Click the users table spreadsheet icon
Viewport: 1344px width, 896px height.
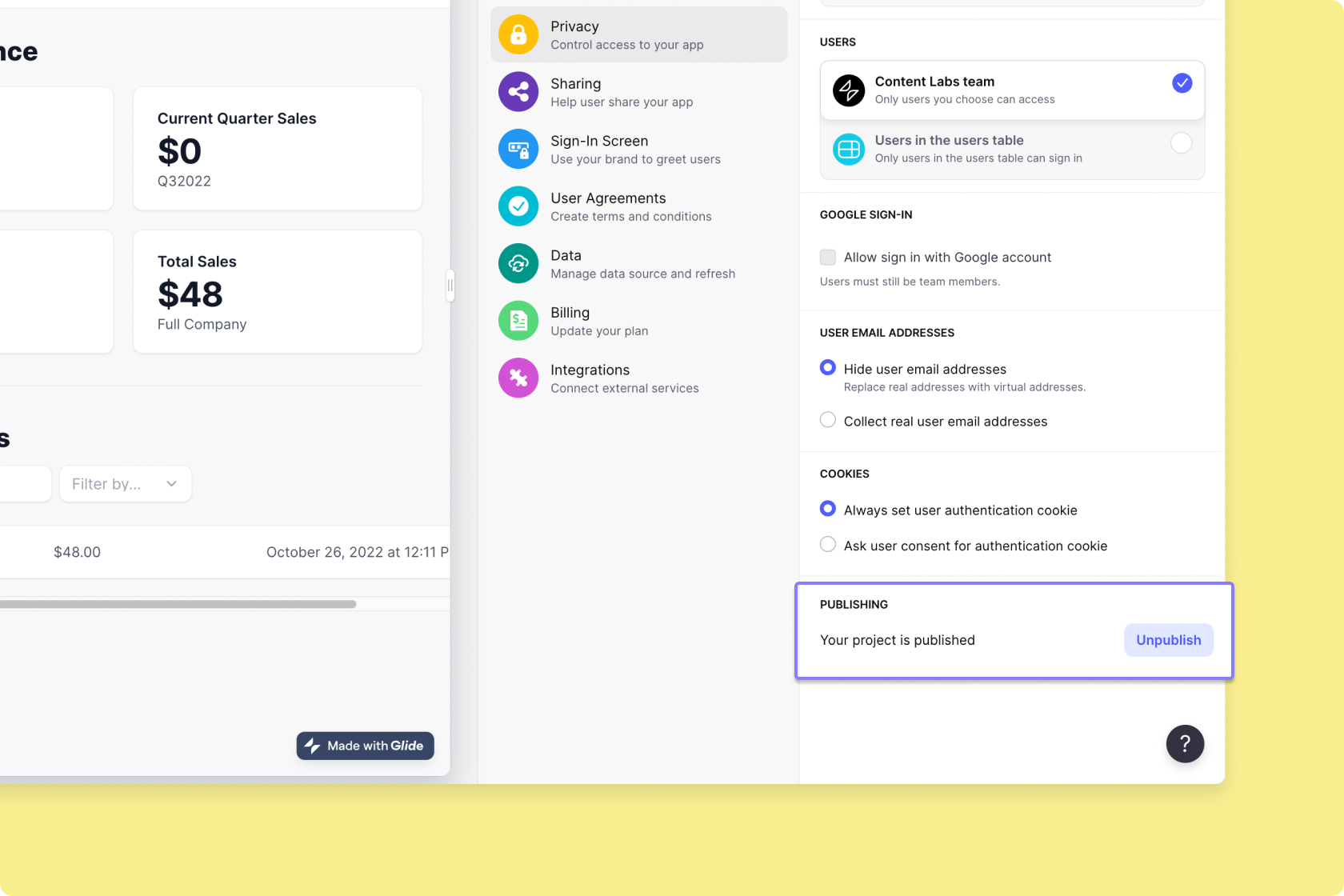848,149
